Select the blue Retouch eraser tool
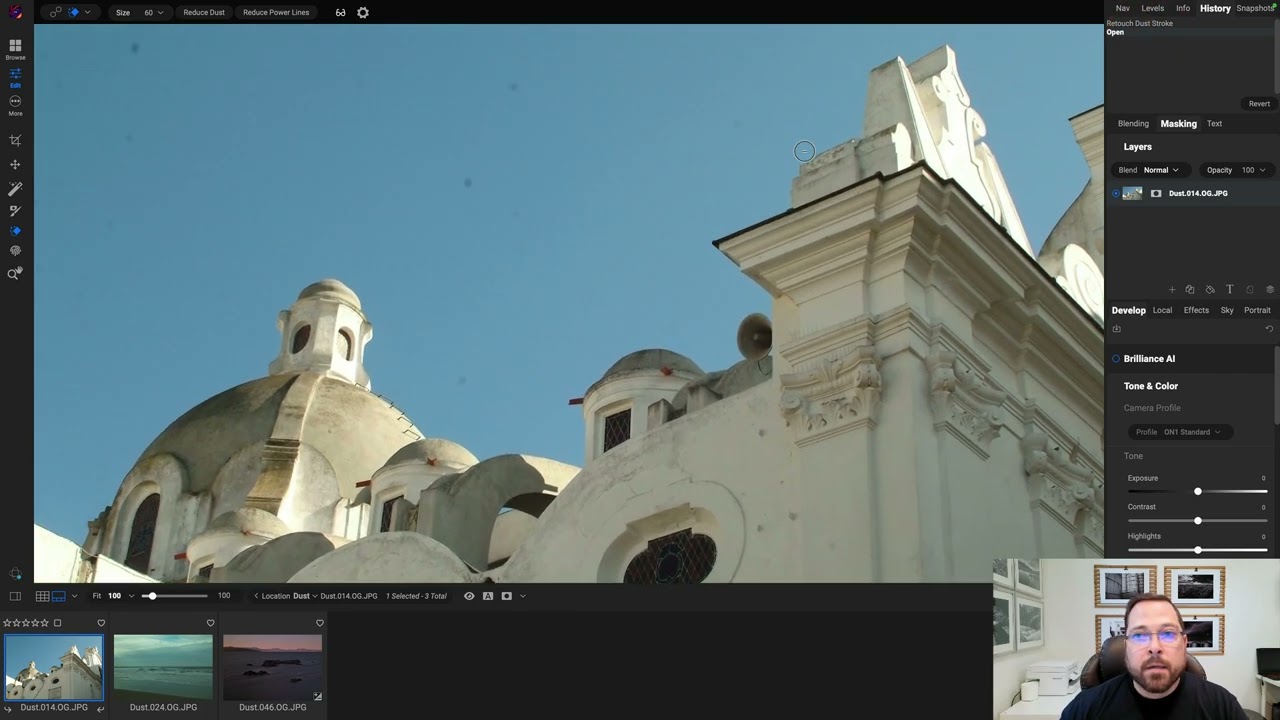The height and width of the screenshot is (720, 1280). (x=15, y=231)
